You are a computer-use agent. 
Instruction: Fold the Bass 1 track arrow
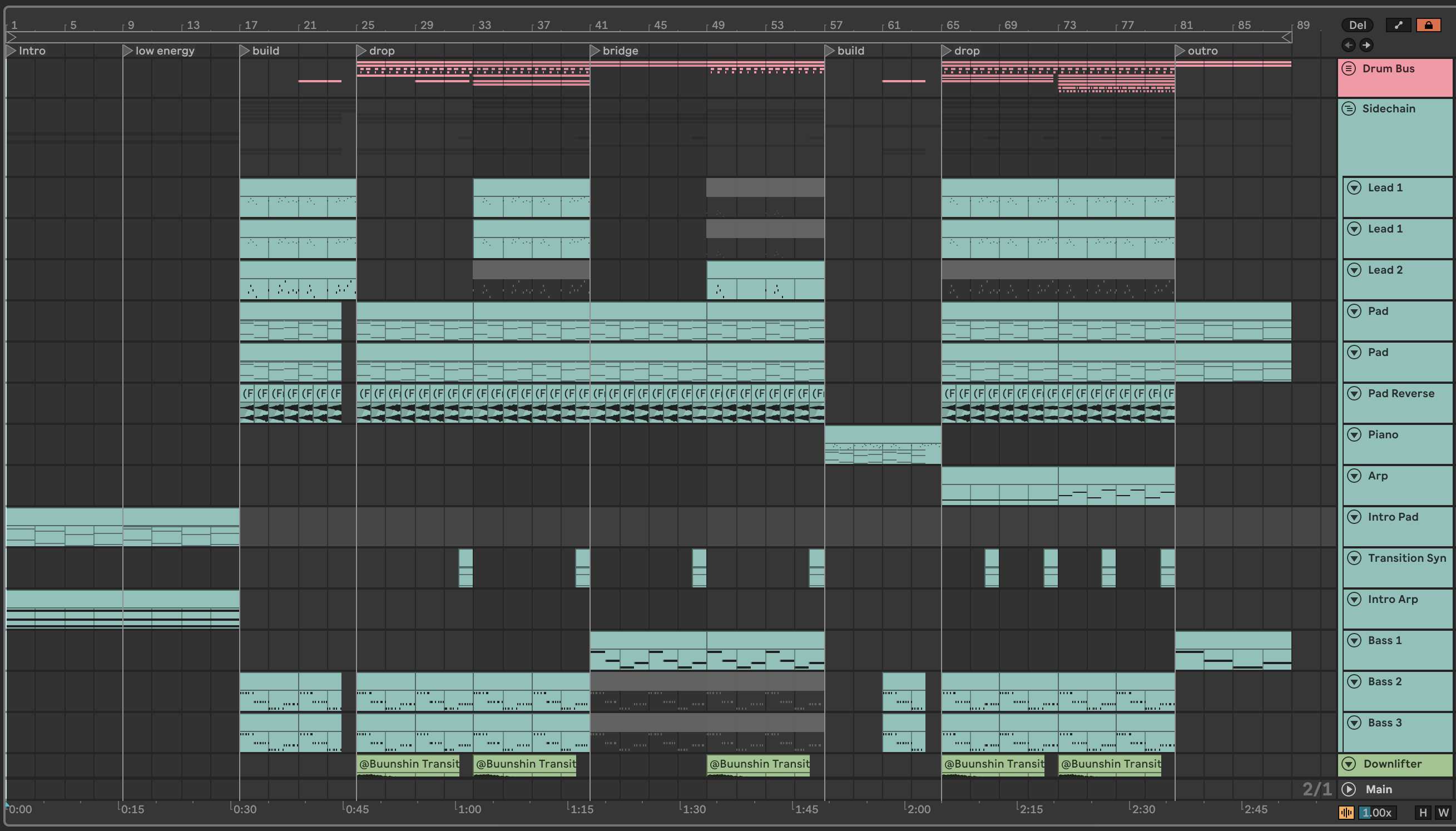coord(1354,640)
